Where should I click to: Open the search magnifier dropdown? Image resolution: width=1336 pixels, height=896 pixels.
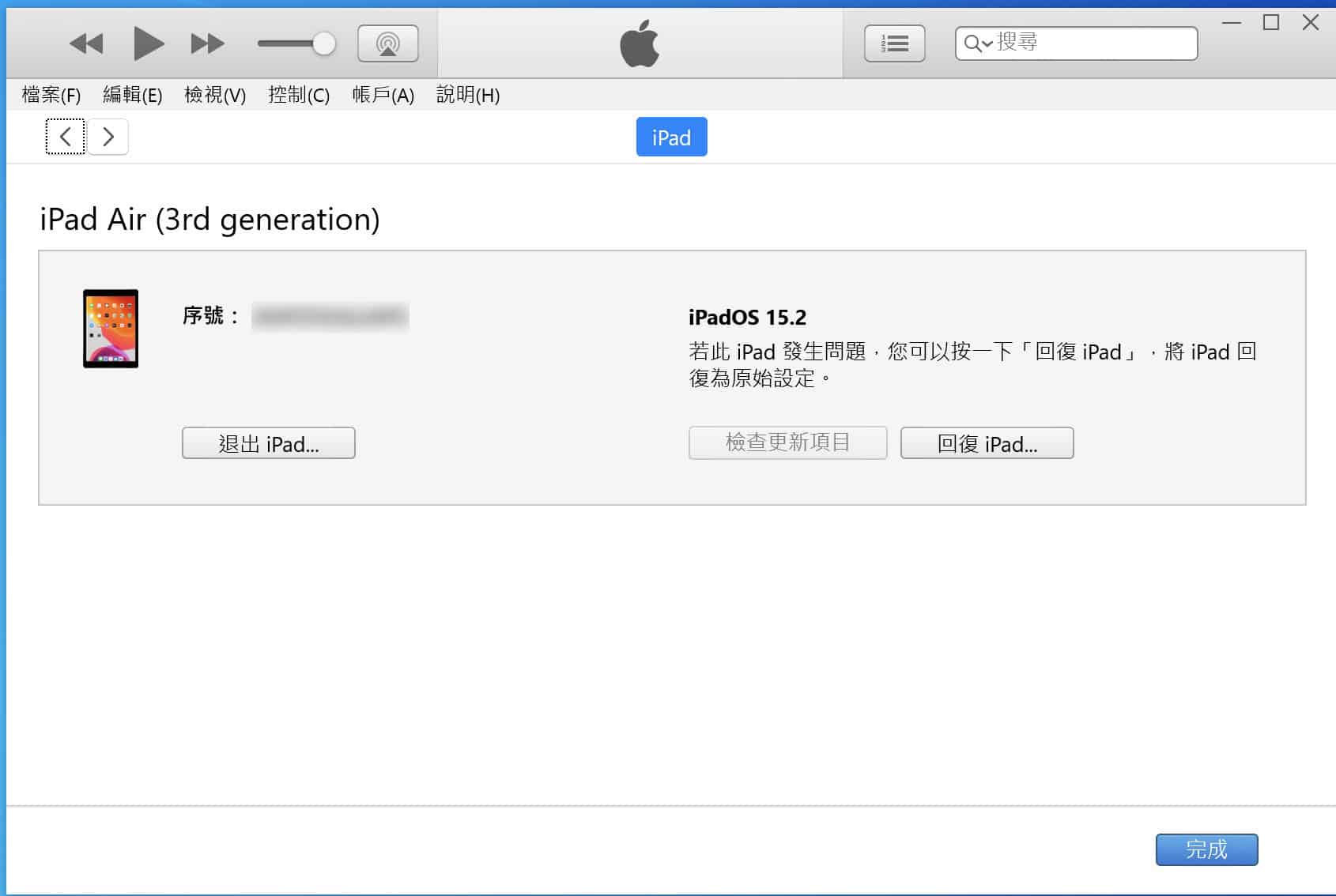(978, 43)
